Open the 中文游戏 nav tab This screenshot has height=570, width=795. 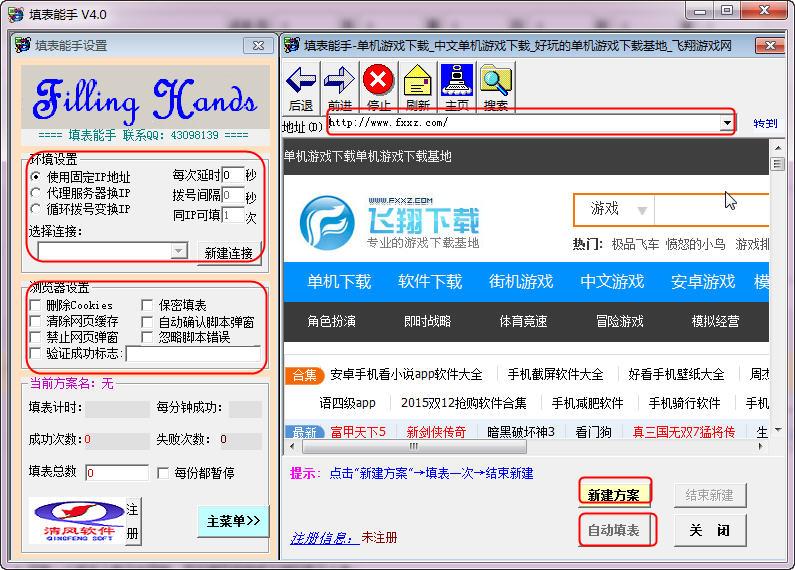pyautogui.click(x=612, y=281)
